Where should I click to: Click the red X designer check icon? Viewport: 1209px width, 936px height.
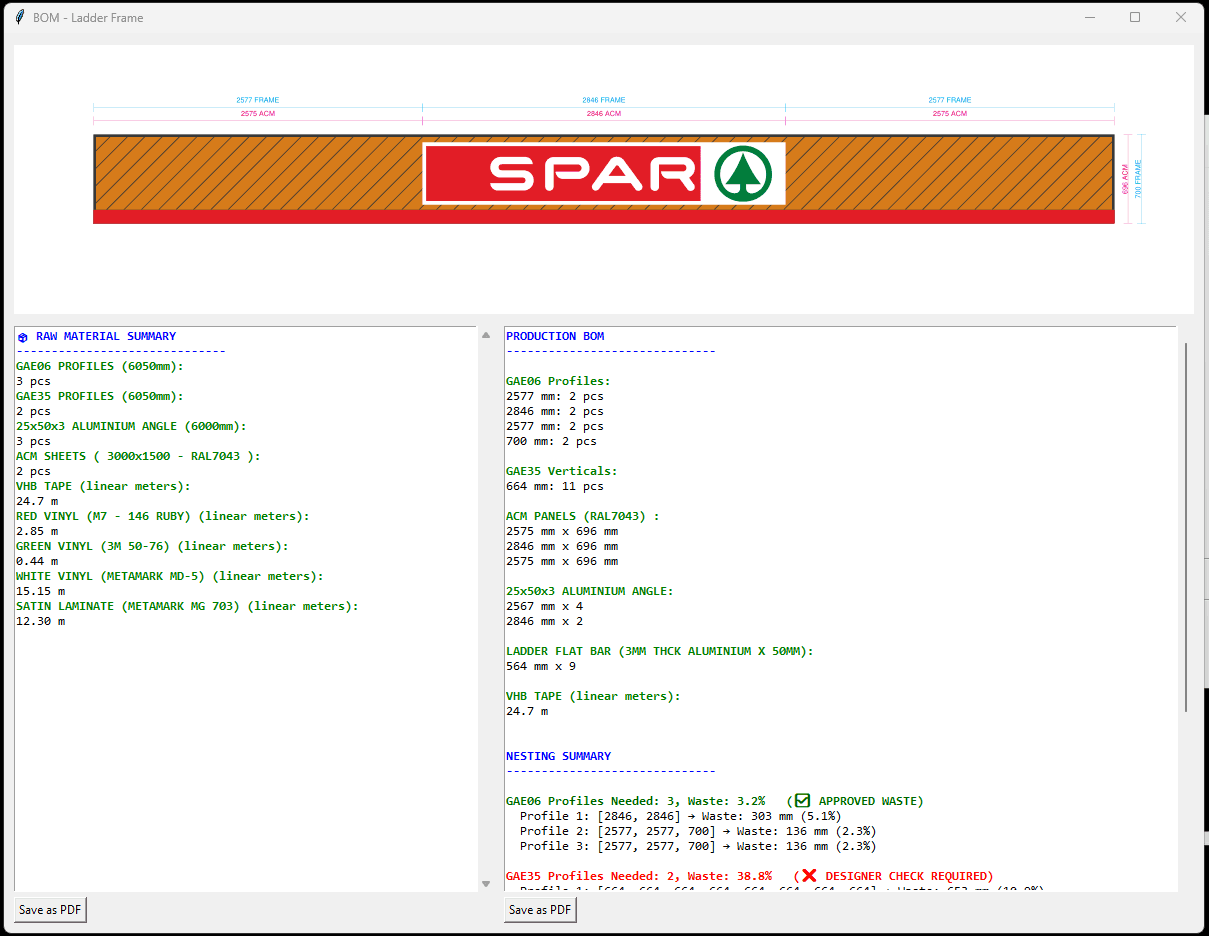pos(809,876)
